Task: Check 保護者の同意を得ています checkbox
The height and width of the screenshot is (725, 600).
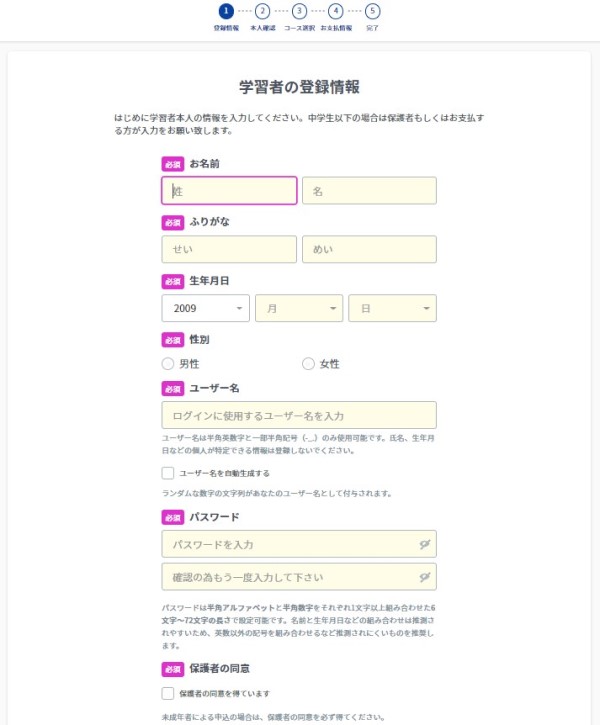Action: point(168,693)
